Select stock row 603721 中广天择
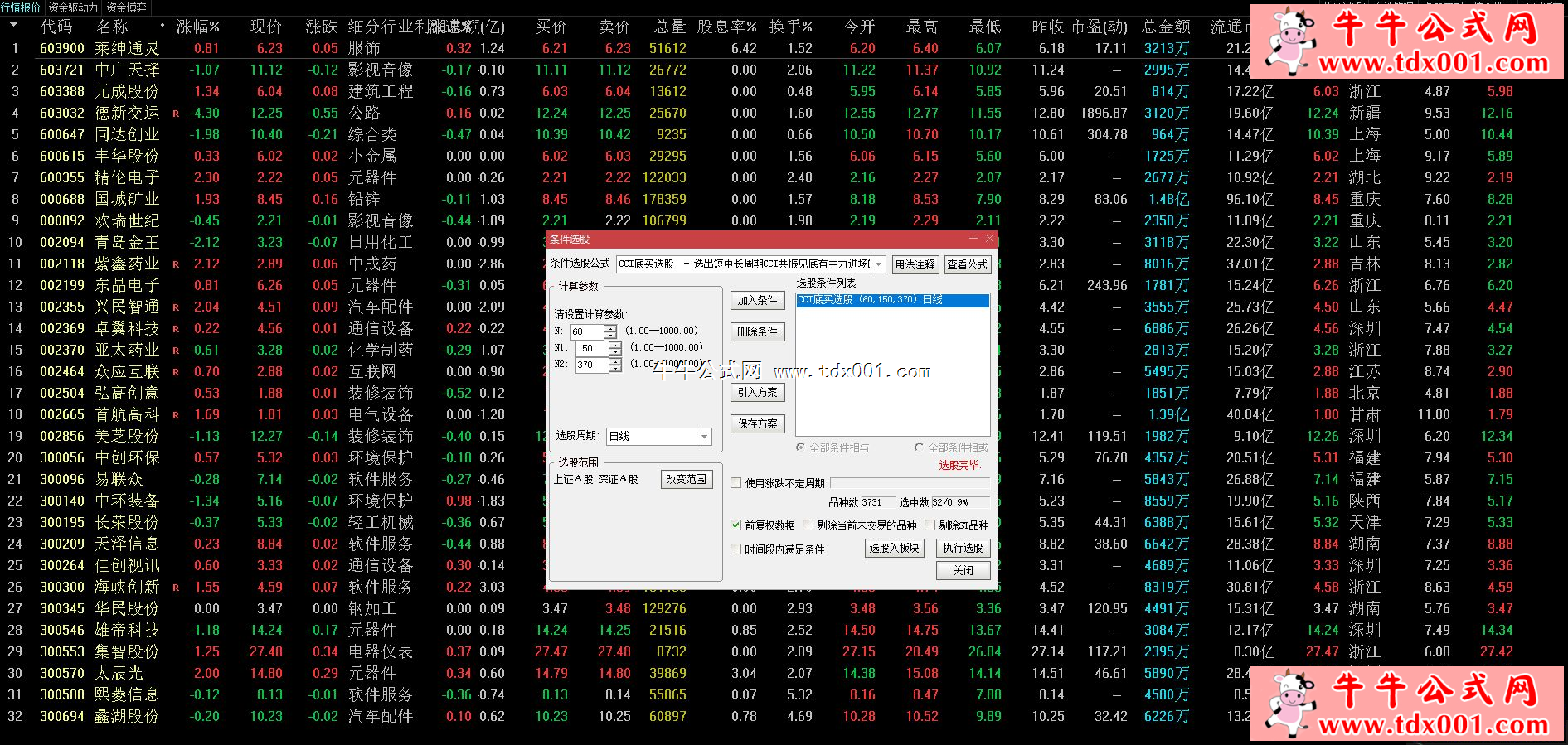1568x745 pixels. (100, 70)
